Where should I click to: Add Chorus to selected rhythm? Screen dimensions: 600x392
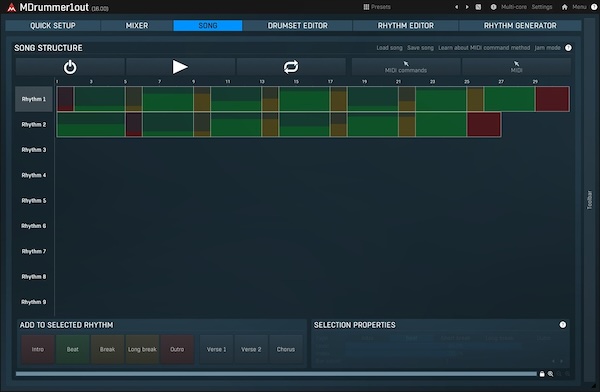[x=286, y=349]
